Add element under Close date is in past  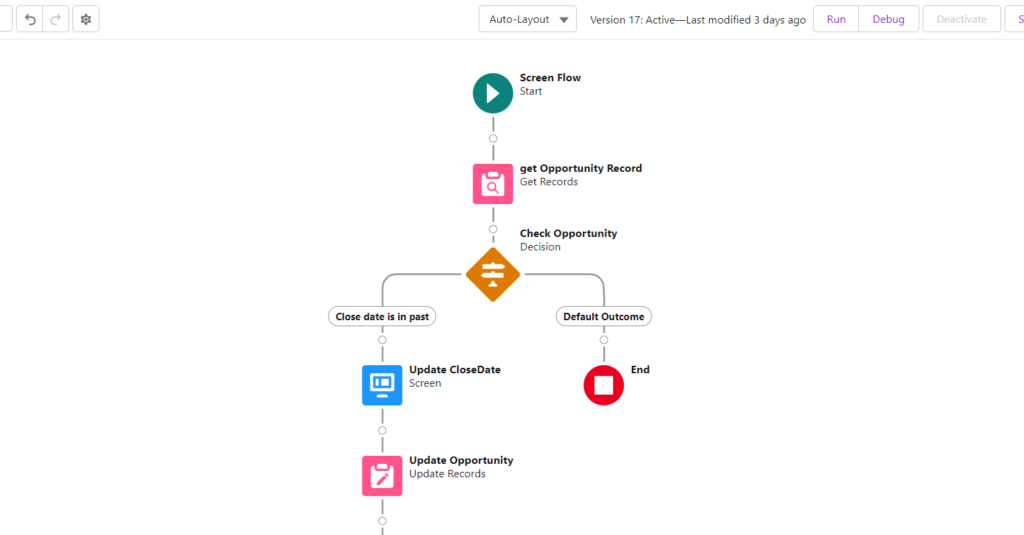[x=382, y=340]
